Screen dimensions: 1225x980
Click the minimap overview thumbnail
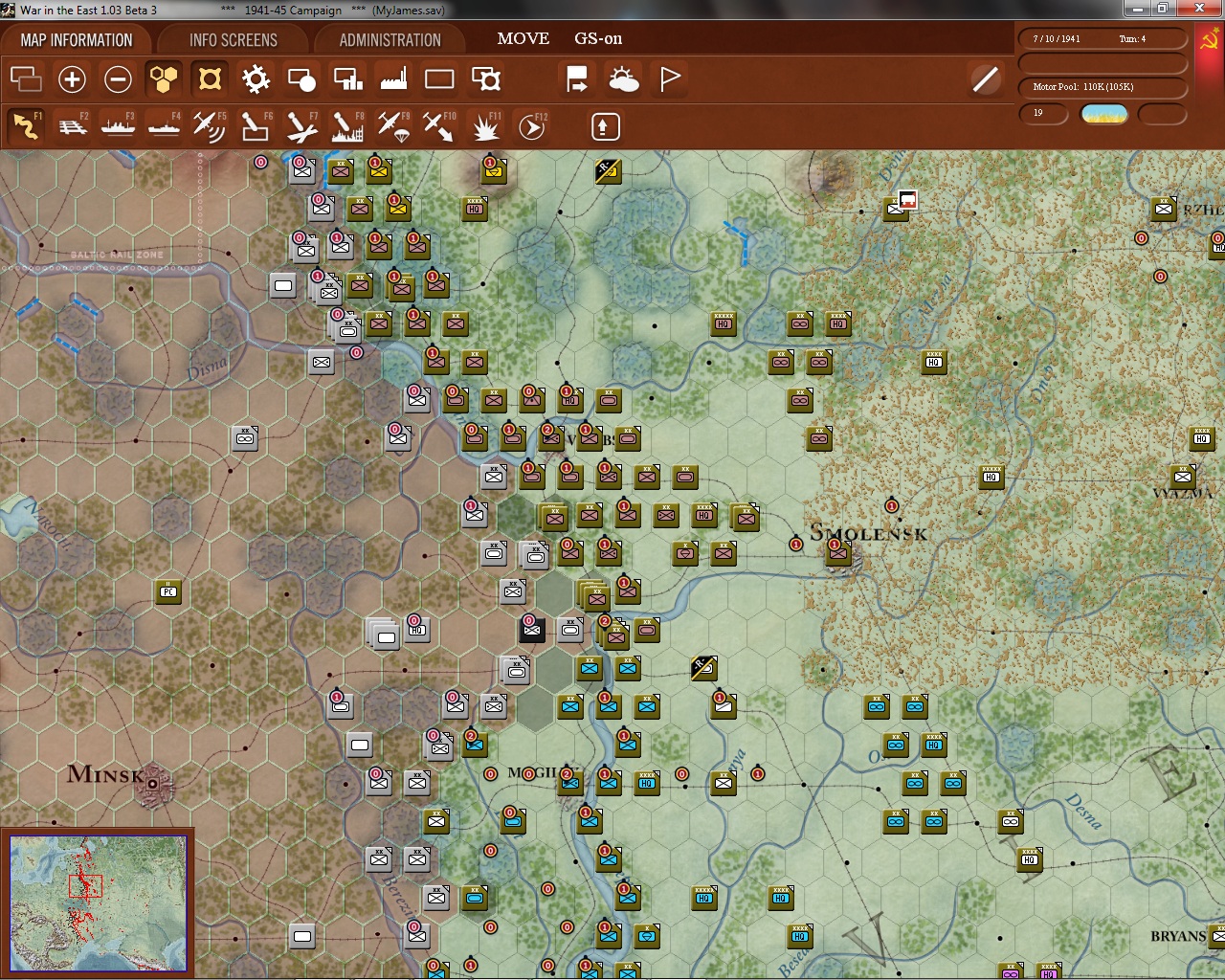pyautogui.click(x=98, y=903)
